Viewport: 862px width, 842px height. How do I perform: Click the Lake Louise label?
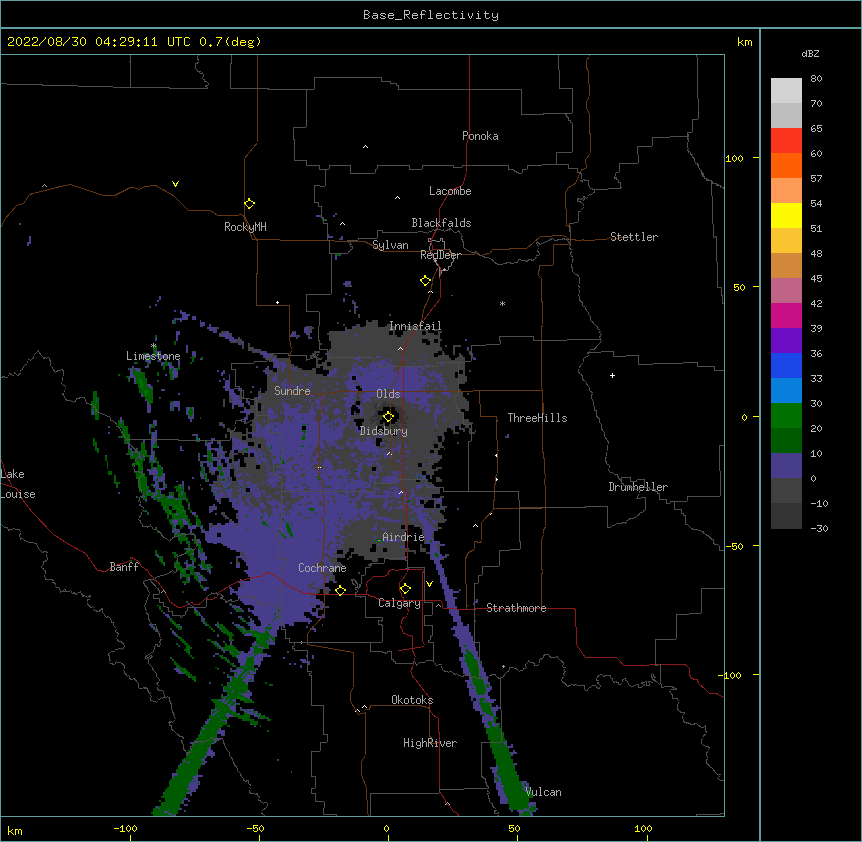click(17, 484)
